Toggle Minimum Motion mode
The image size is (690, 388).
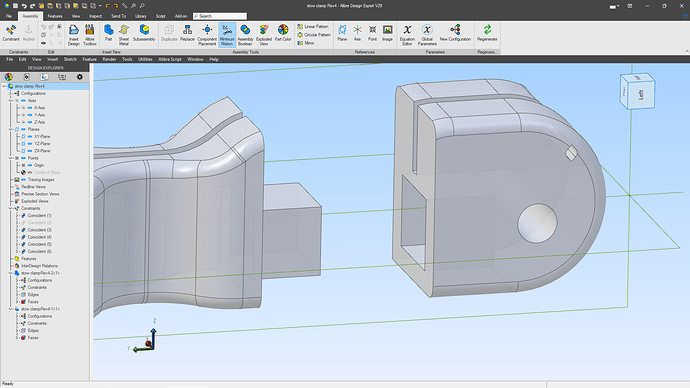point(227,35)
